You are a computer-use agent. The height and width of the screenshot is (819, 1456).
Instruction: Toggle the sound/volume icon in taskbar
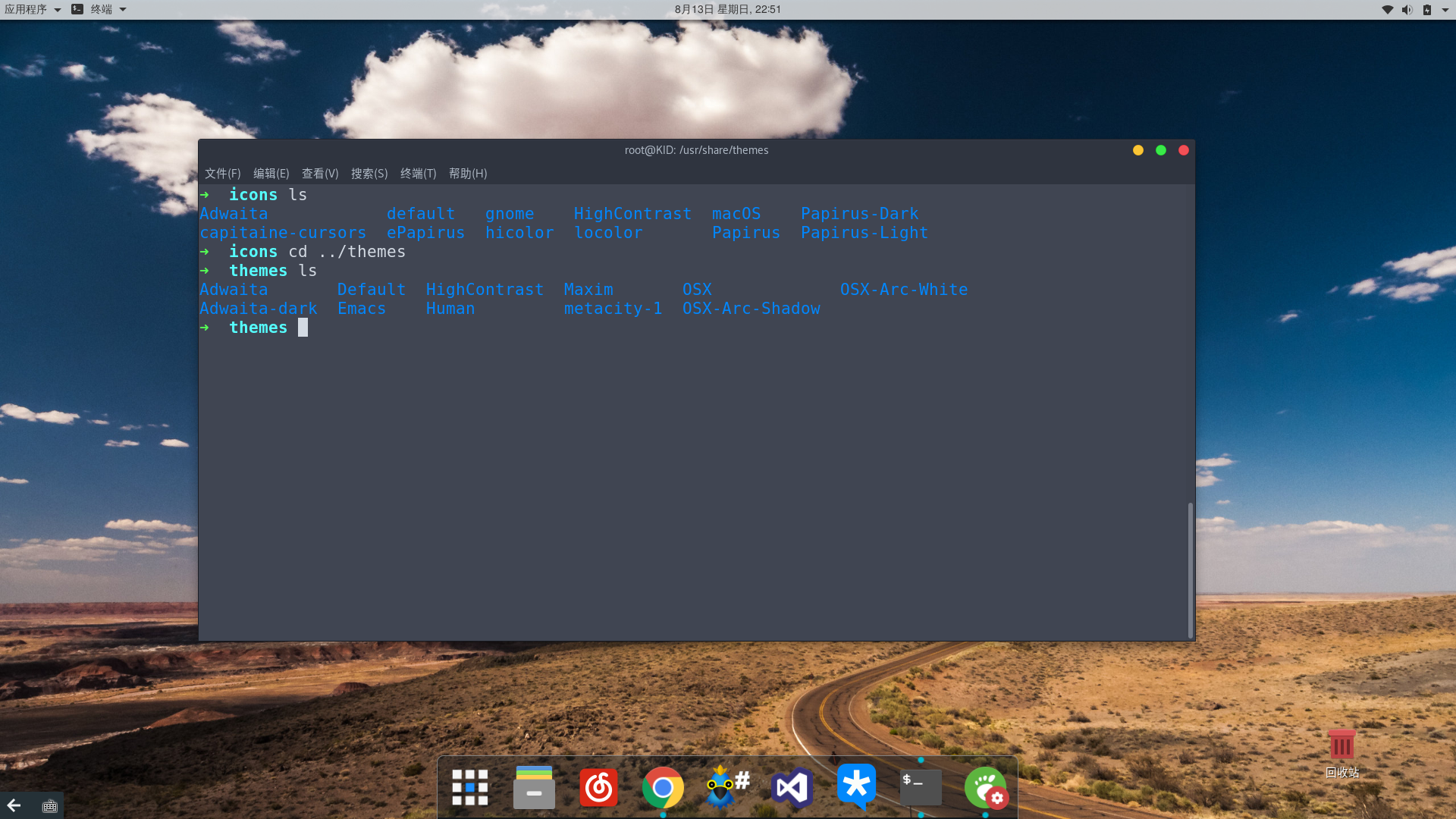tap(1407, 9)
